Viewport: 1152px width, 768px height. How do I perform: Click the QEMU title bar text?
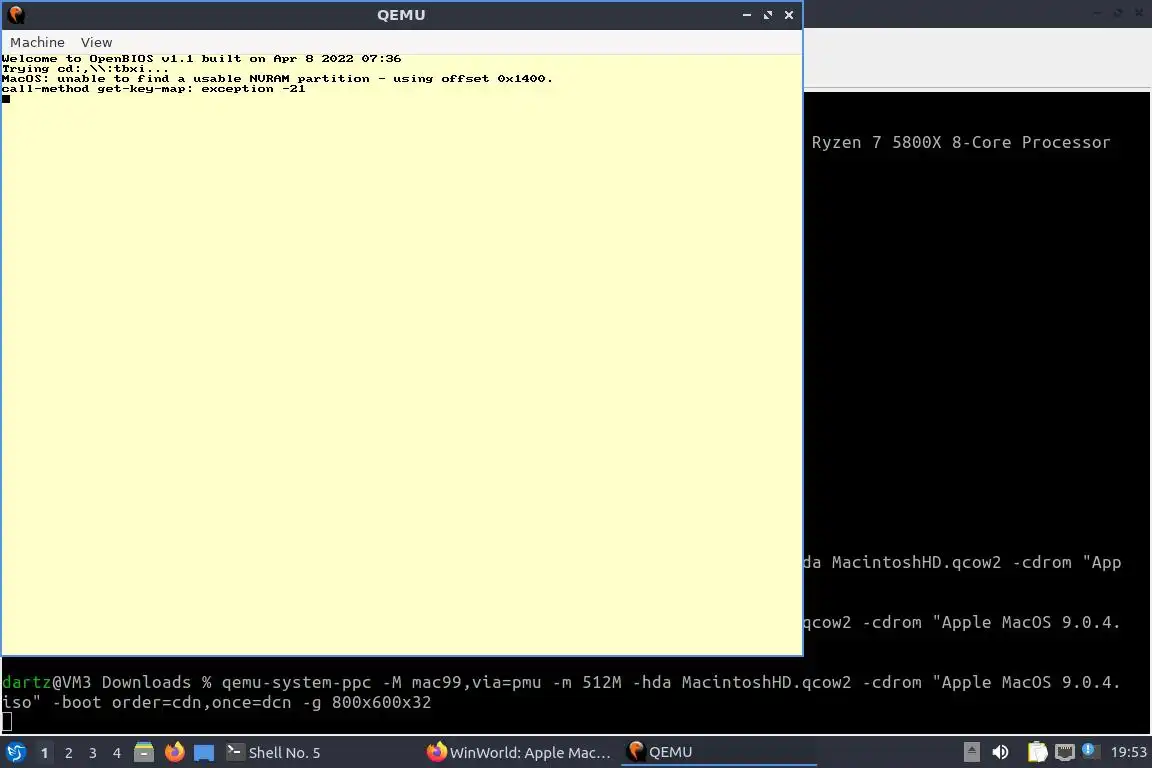401,15
